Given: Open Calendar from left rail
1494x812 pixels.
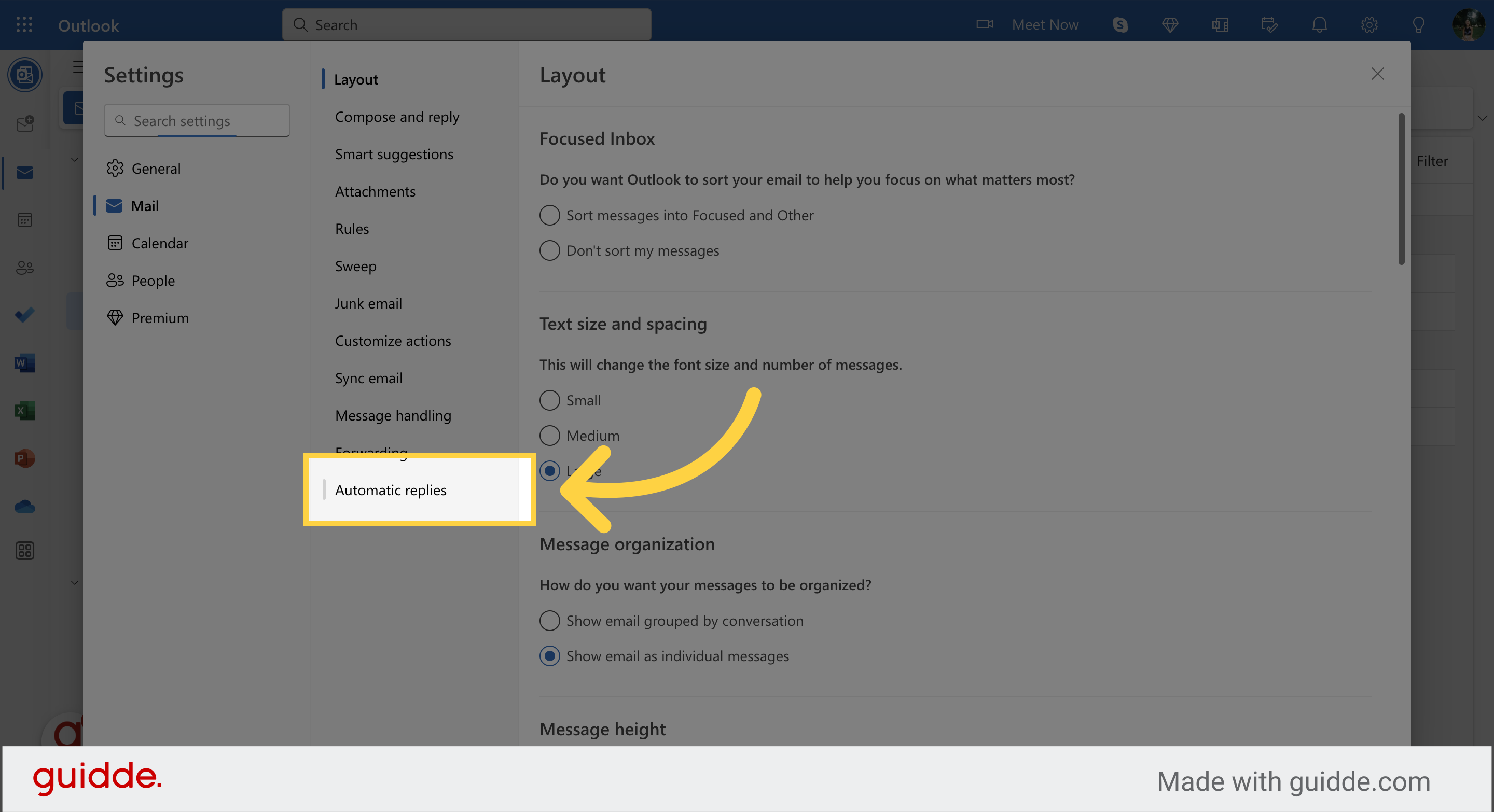Looking at the screenshot, I should (25, 220).
